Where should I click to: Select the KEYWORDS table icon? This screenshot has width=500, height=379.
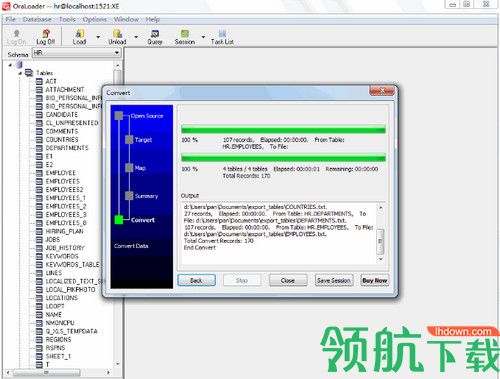pos(39,256)
